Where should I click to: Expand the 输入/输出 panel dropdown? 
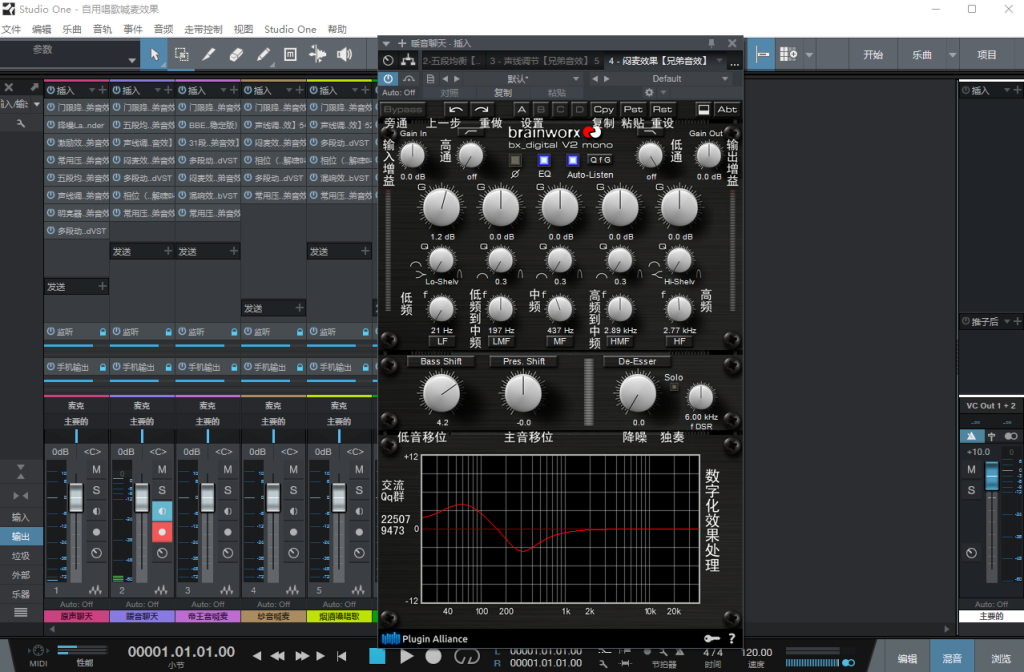point(37,104)
